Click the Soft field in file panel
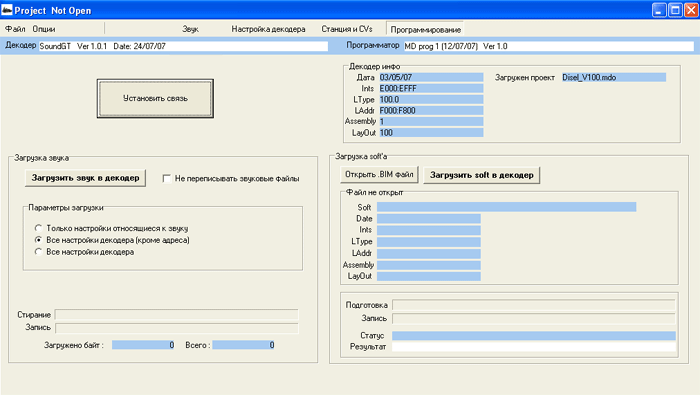This screenshot has width=700, height=395. pyautogui.click(x=506, y=207)
